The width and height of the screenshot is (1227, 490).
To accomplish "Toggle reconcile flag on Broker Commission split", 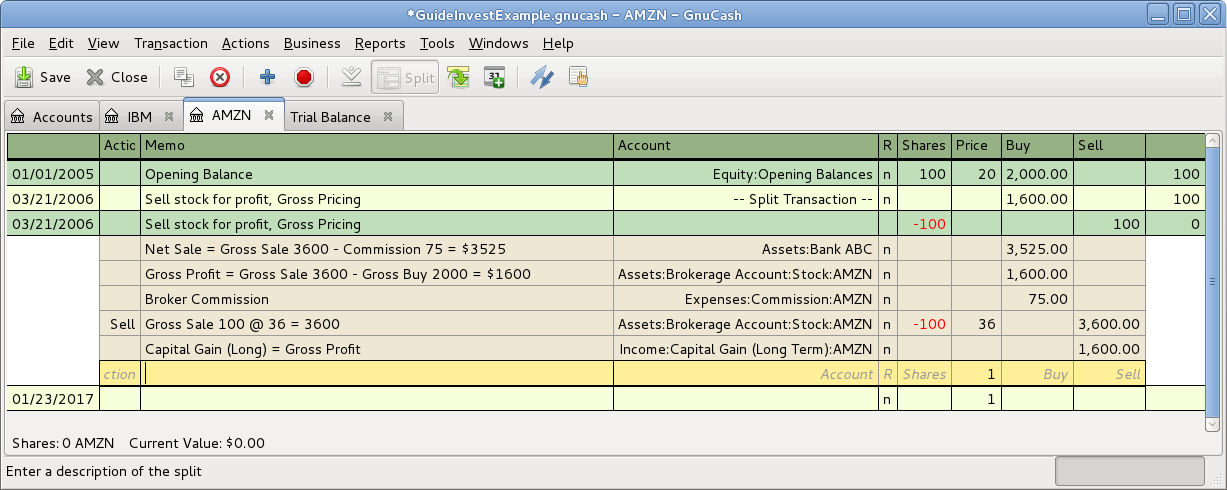I will [x=886, y=299].
